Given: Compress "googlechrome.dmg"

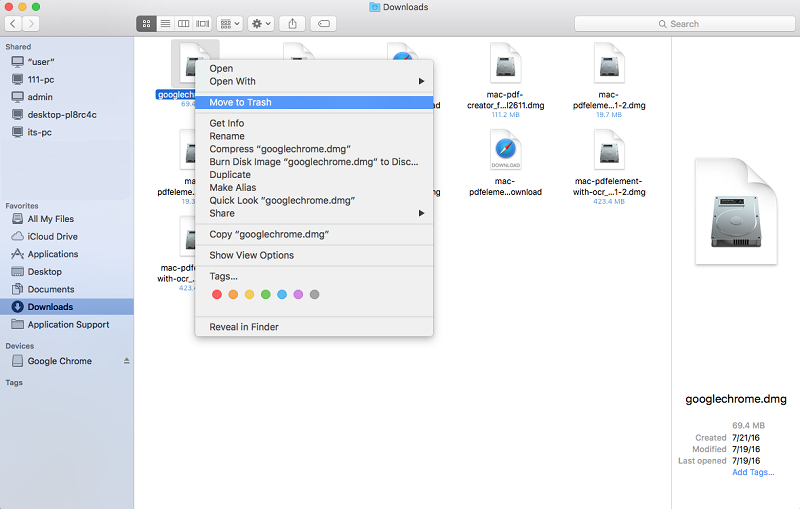Looking at the screenshot, I should coord(314,149).
